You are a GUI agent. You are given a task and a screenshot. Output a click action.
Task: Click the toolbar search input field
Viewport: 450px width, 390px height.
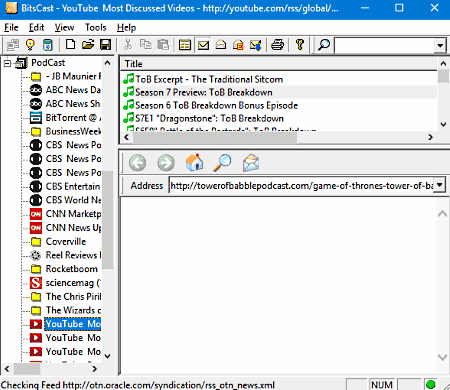click(x=384, y=45)
